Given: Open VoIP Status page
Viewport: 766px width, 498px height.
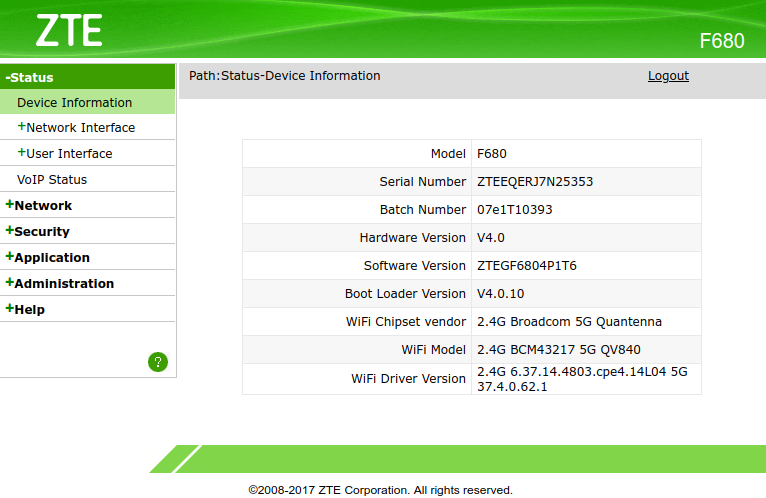Looking at the screenshot, I should 52,179.
